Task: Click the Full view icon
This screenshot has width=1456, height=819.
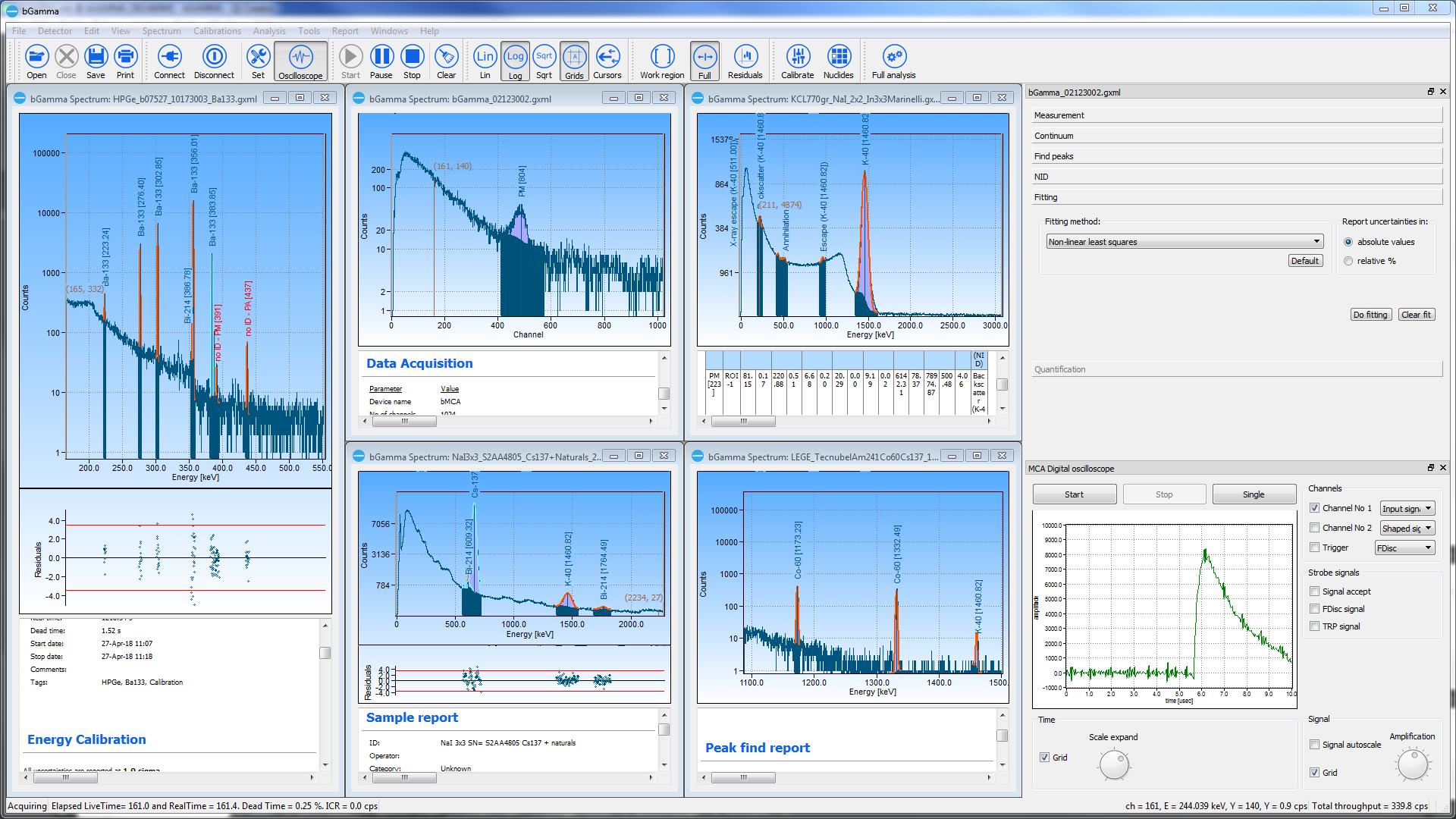Action: pyautogui.click(x=704, y=61)
